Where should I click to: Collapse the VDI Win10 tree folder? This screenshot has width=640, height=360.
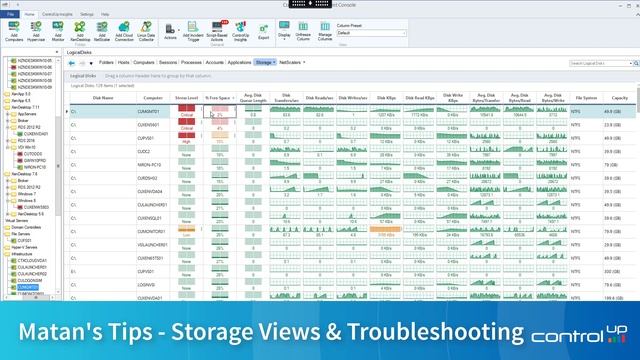(8, 147)
